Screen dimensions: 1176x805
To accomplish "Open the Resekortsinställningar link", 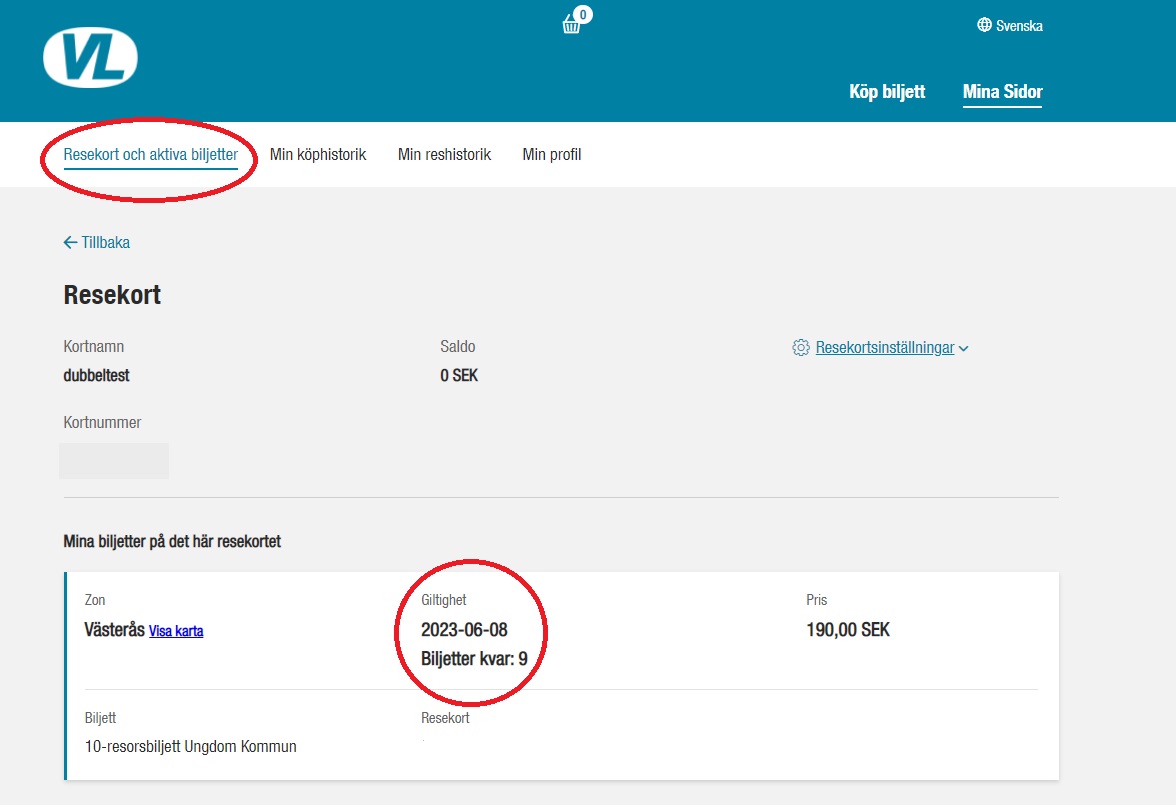I will click(885, 348).
